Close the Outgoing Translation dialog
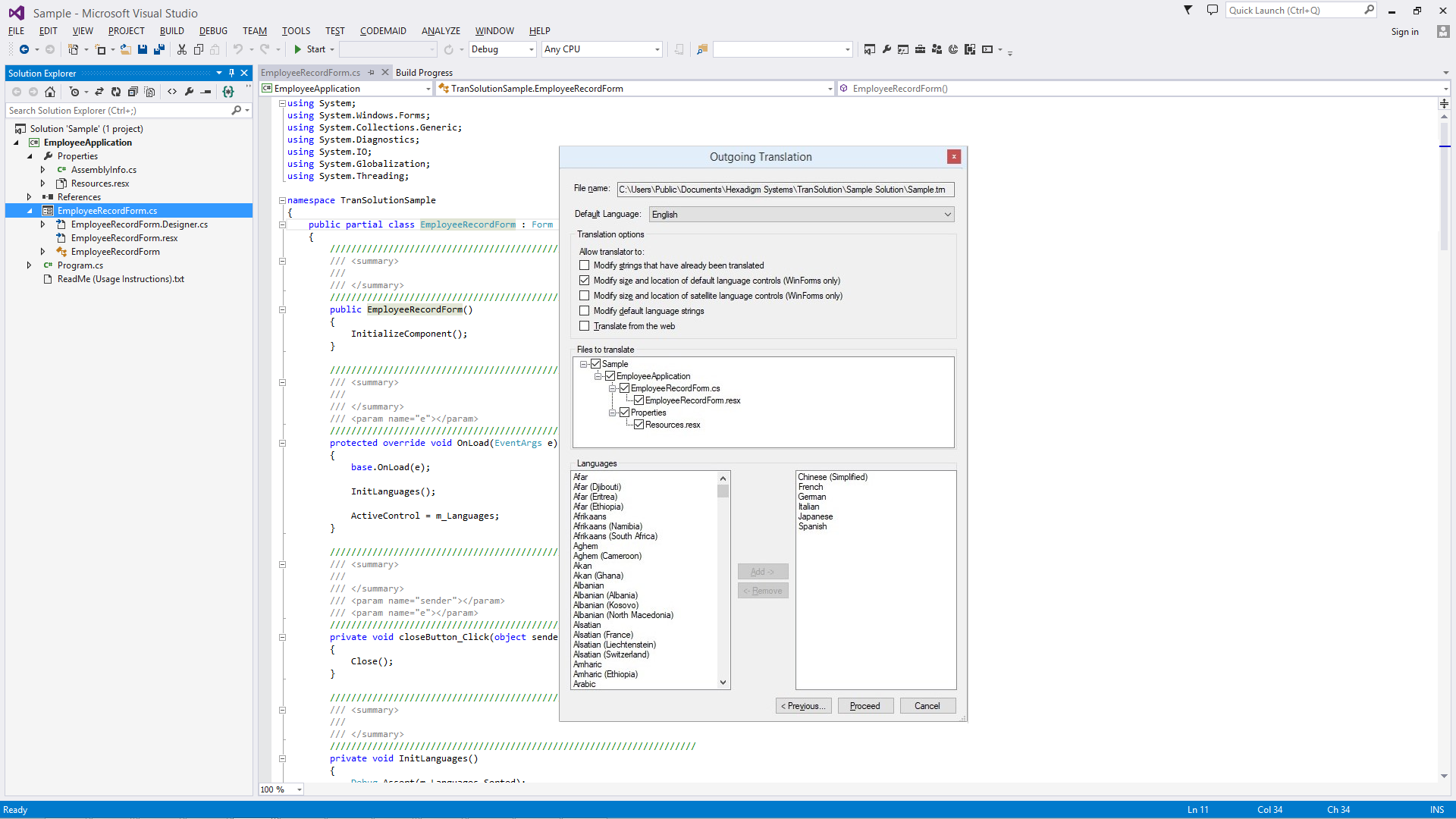 pyautogui.click(x=954, y=157)
